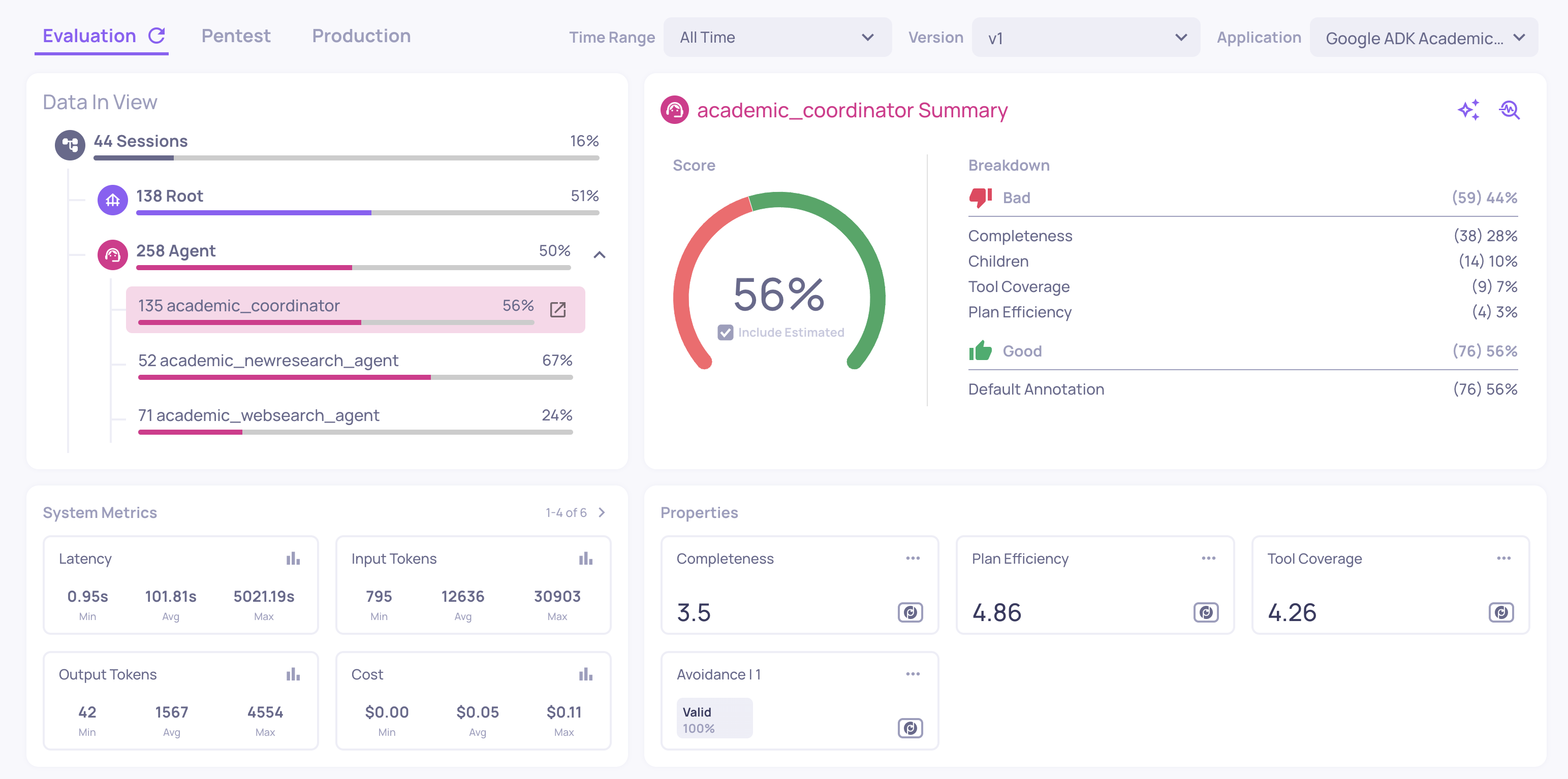Click the AI sparkle icon in Summary
Image resolution: width=1568 pixels, height=779 pixels.
coord(1468,110)
